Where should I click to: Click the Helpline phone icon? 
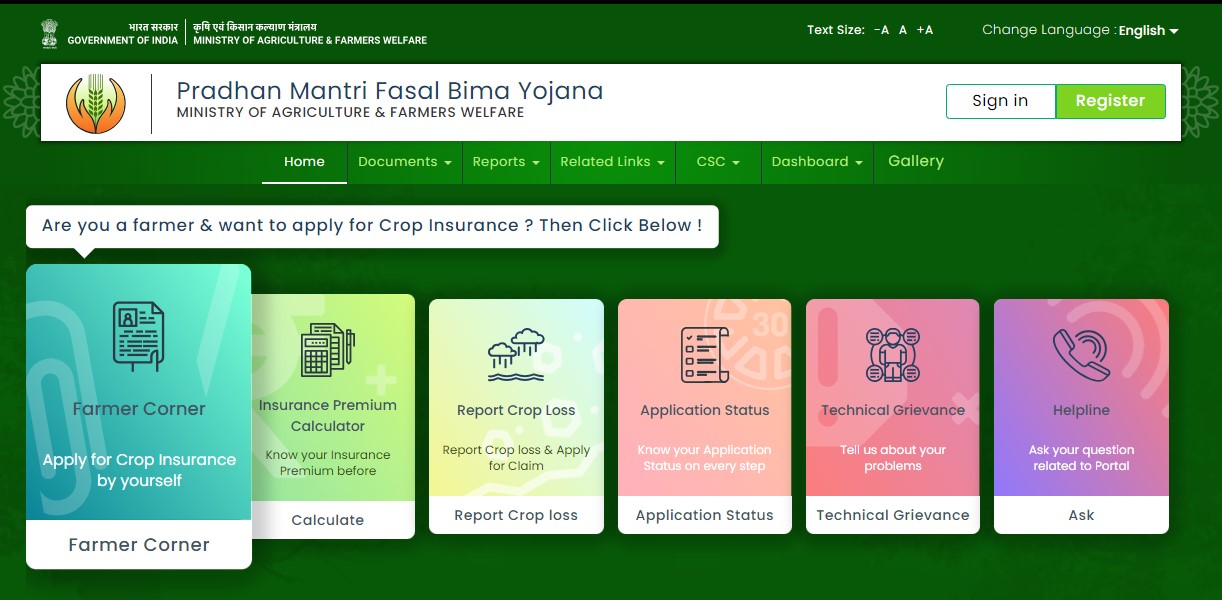pos(1081,355)
